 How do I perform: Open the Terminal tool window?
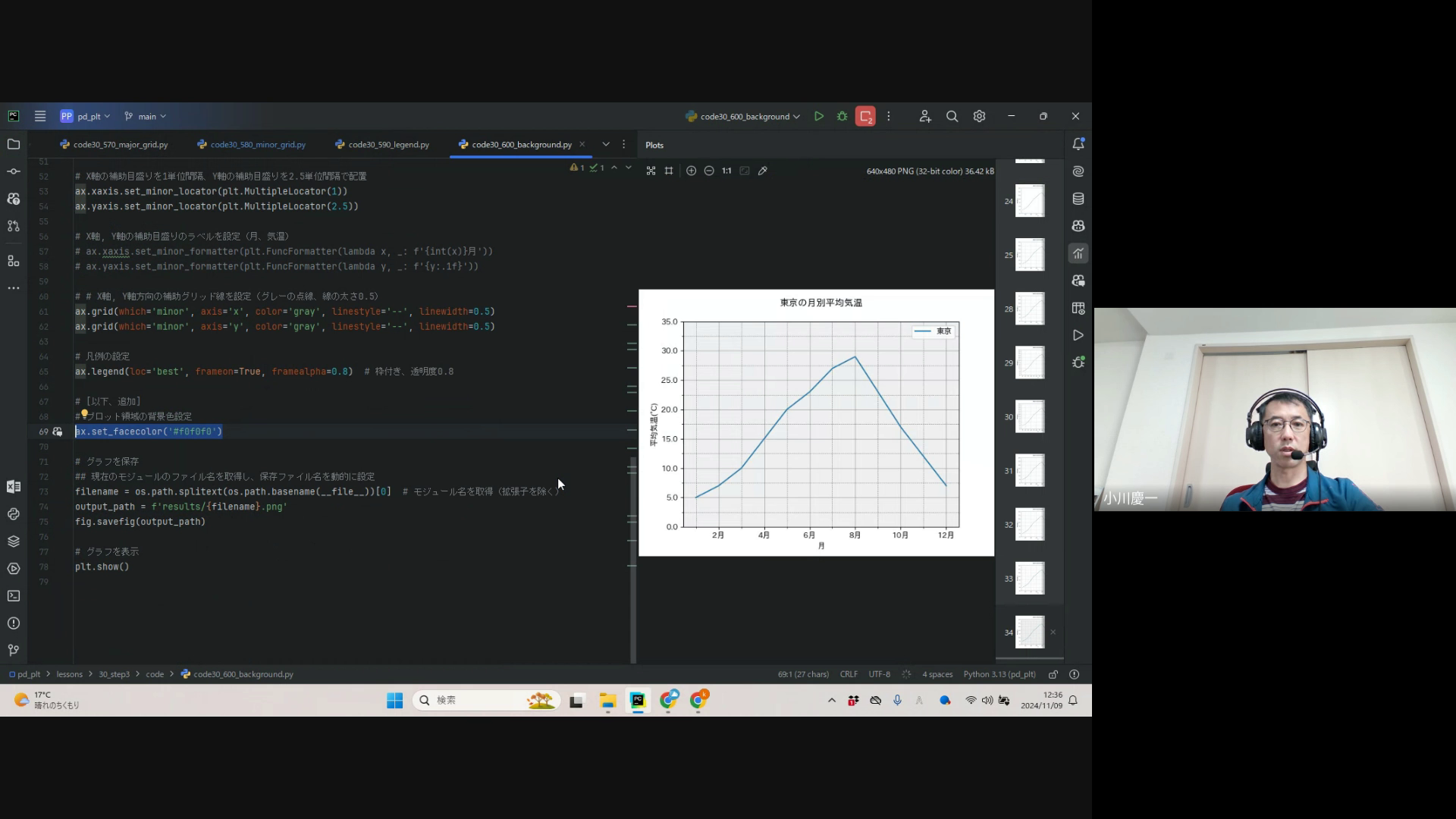tap(14, 596)
